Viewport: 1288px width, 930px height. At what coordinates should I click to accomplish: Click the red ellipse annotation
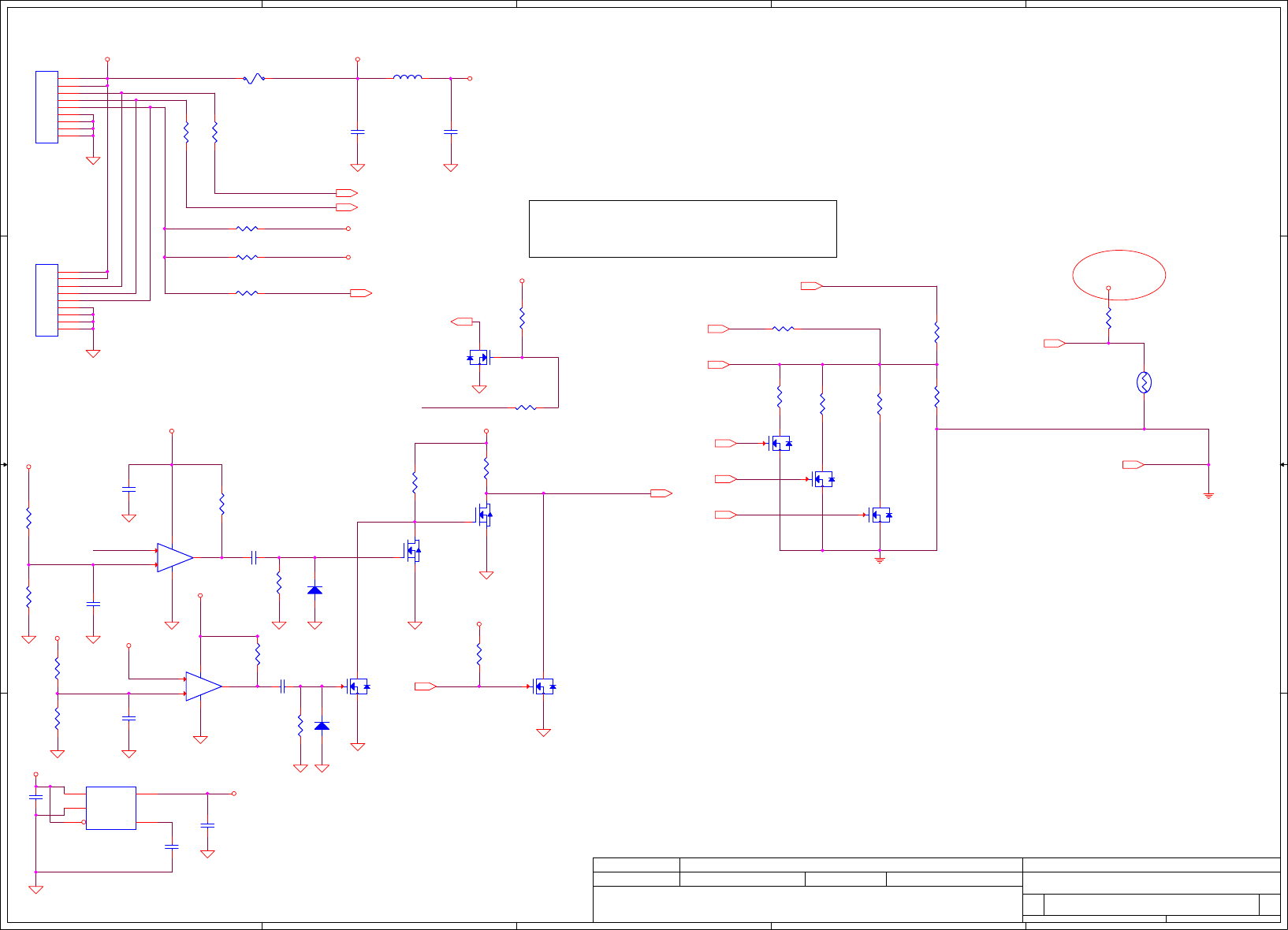click(x=1119, y=275)
